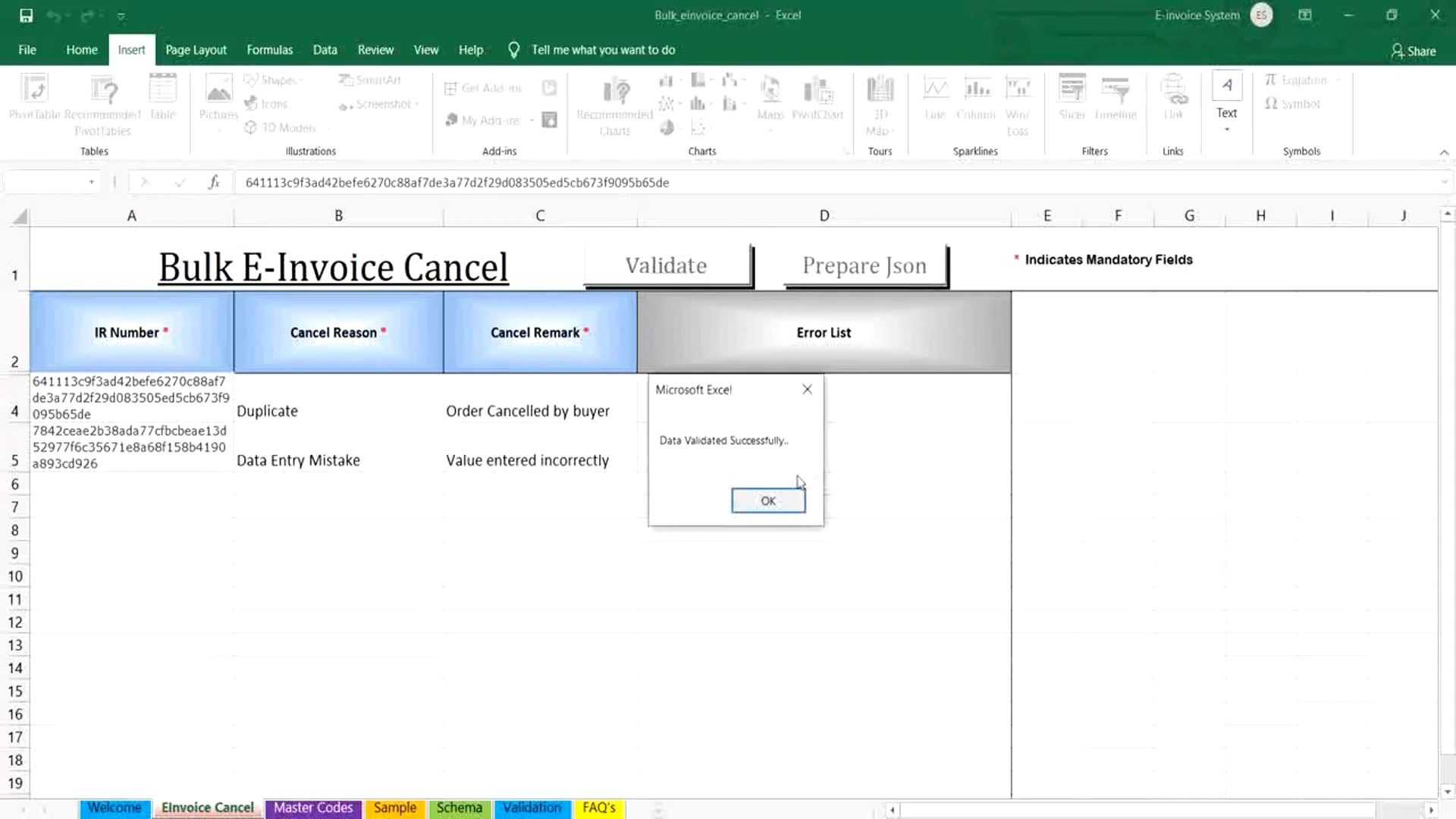Switch to the Page Layout tab
Viewport: 1456px width, 819px height.
(196, 50)
